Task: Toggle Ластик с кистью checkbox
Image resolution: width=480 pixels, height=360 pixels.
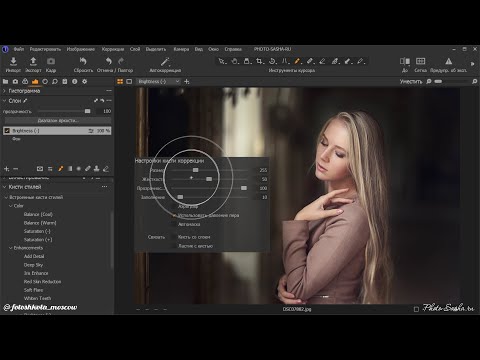Action: click(174, 246)
